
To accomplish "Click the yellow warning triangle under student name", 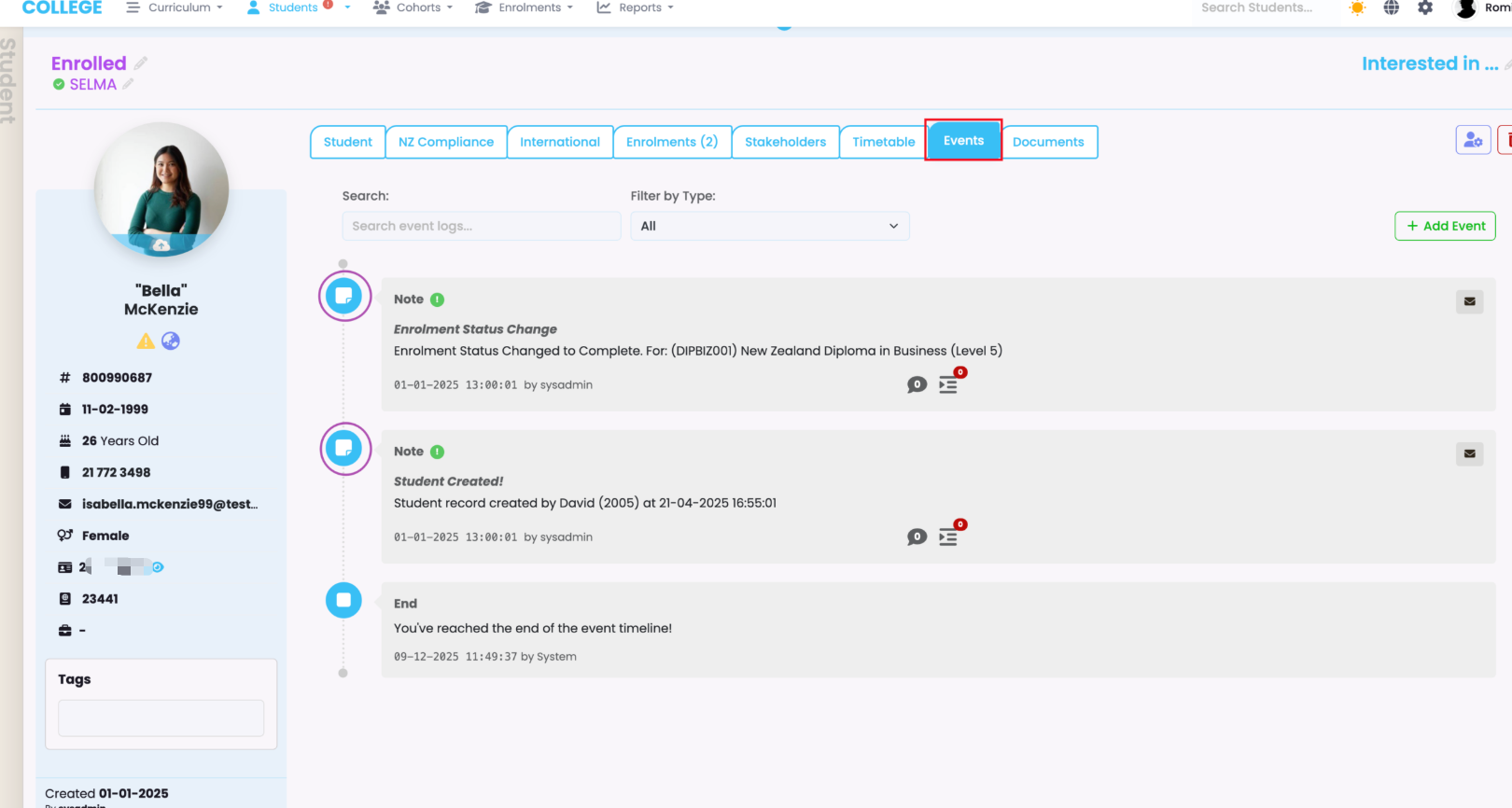I will click(x=146, y=341).
